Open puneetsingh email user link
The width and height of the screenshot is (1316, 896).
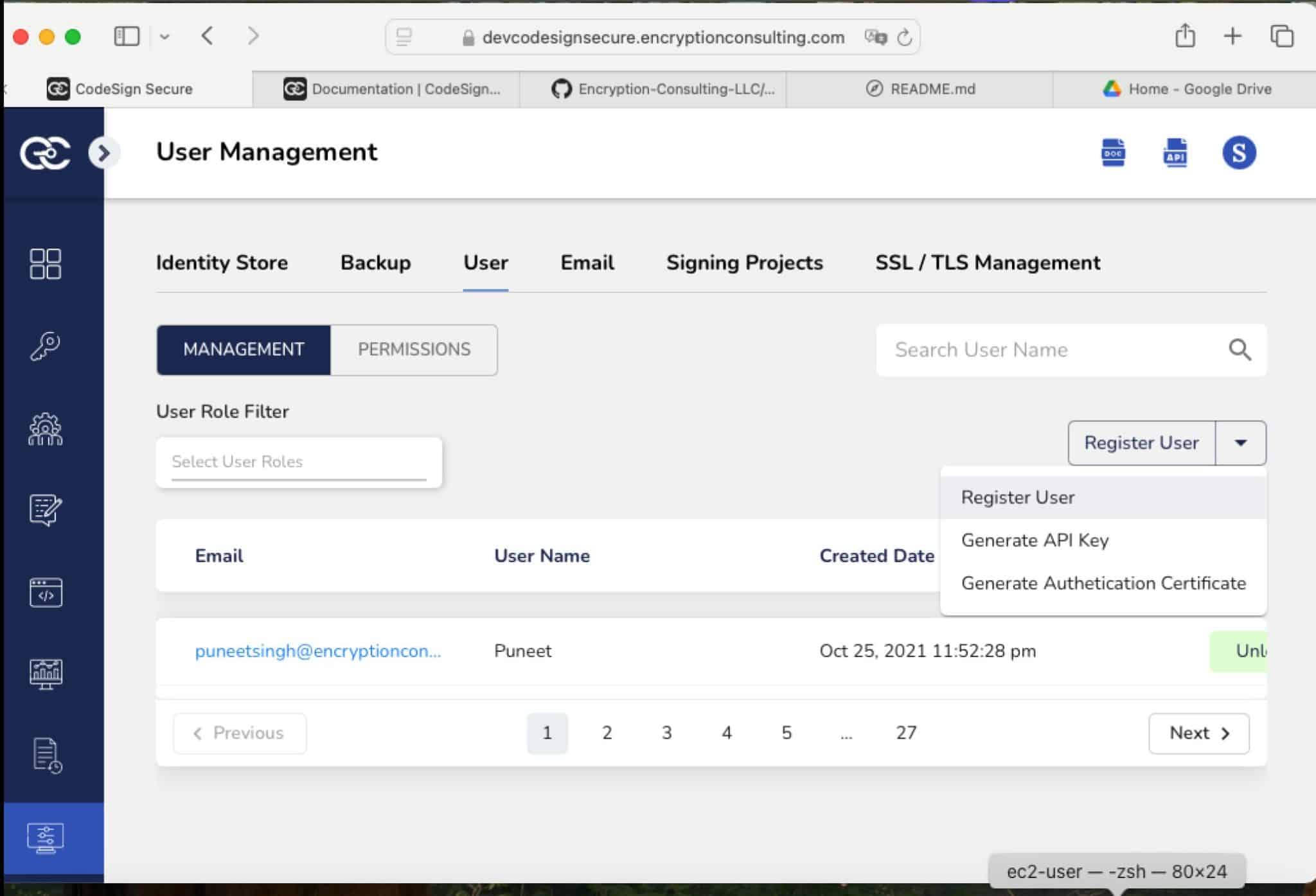317,651
